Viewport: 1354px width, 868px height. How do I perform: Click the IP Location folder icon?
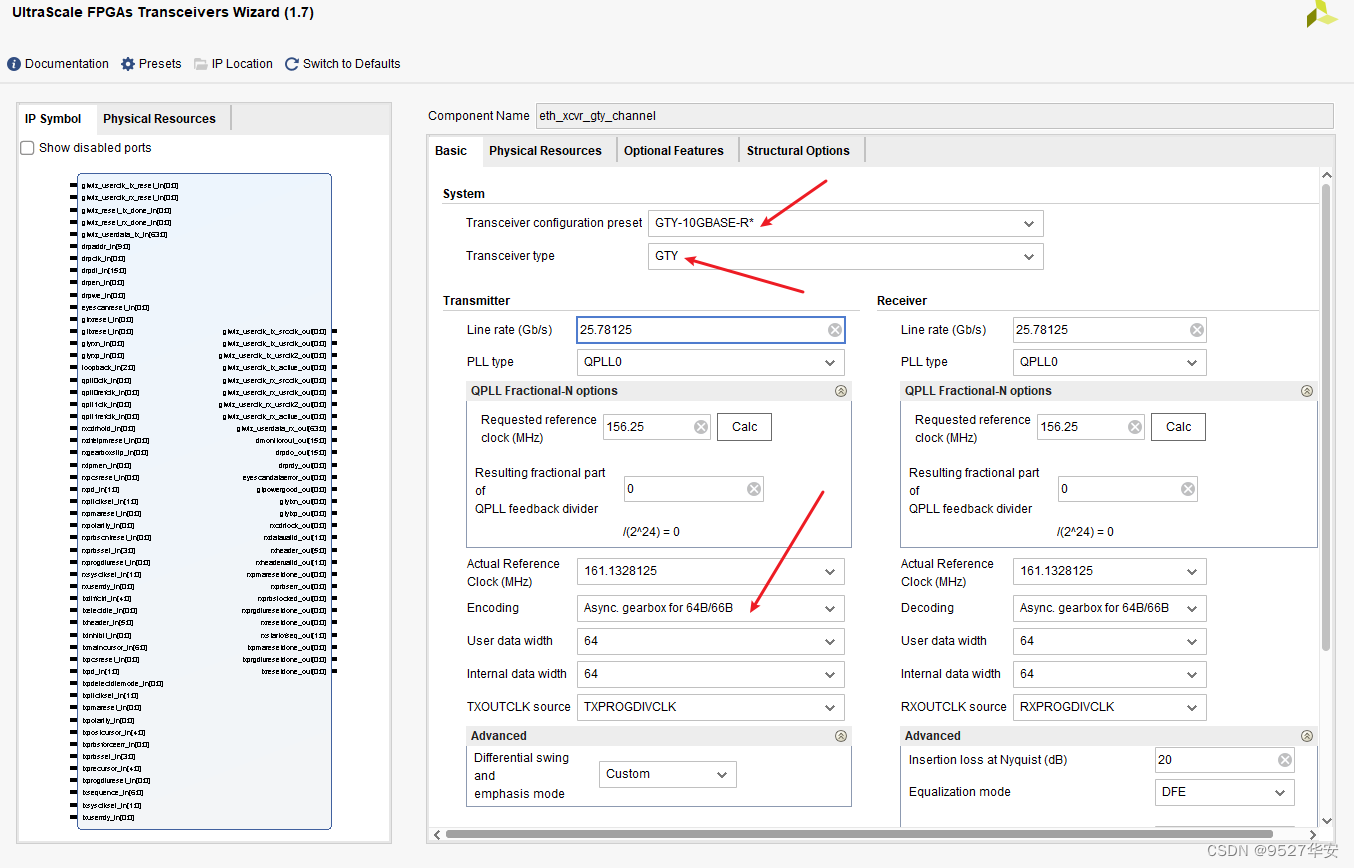click(x=201, y=64)
